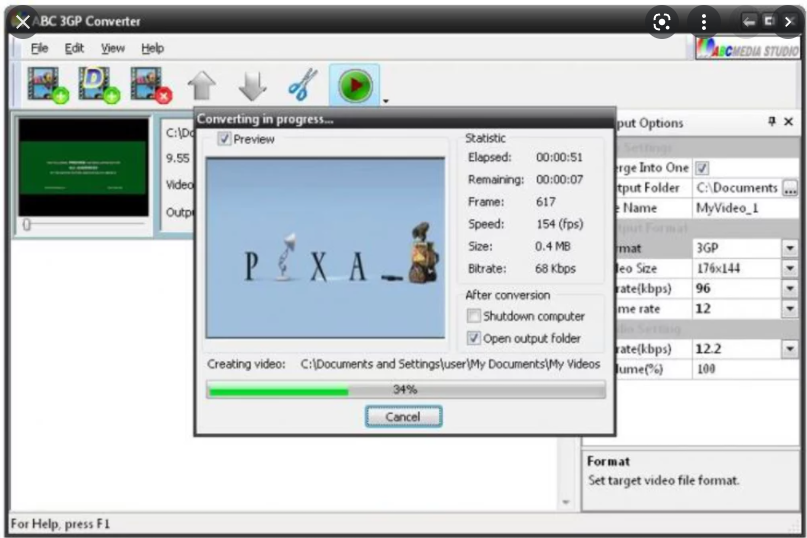Click the Volume 100 value field
Screen dimensions: 807x538
pos(746,369)
